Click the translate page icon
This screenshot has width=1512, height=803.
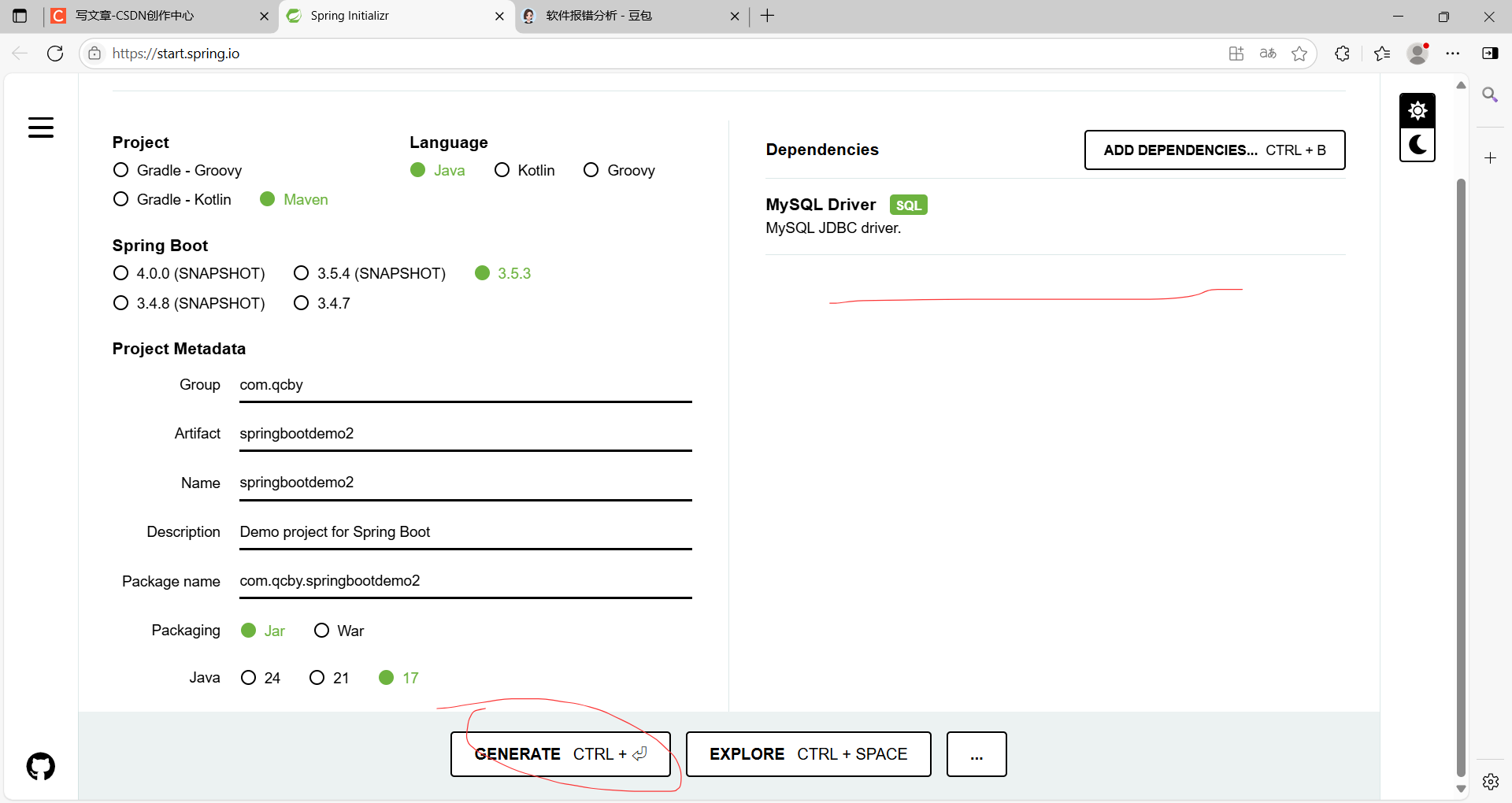coord(1268,54)
